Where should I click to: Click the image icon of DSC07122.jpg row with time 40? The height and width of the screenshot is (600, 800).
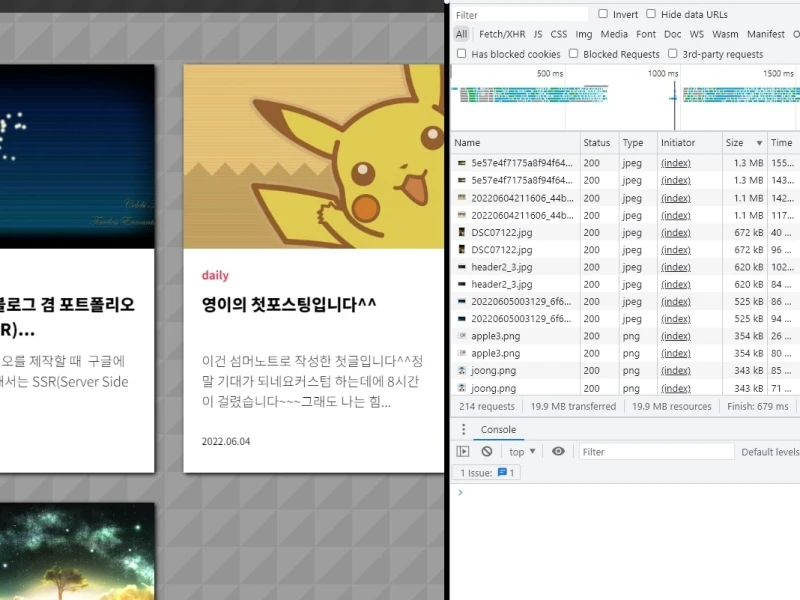462,233
